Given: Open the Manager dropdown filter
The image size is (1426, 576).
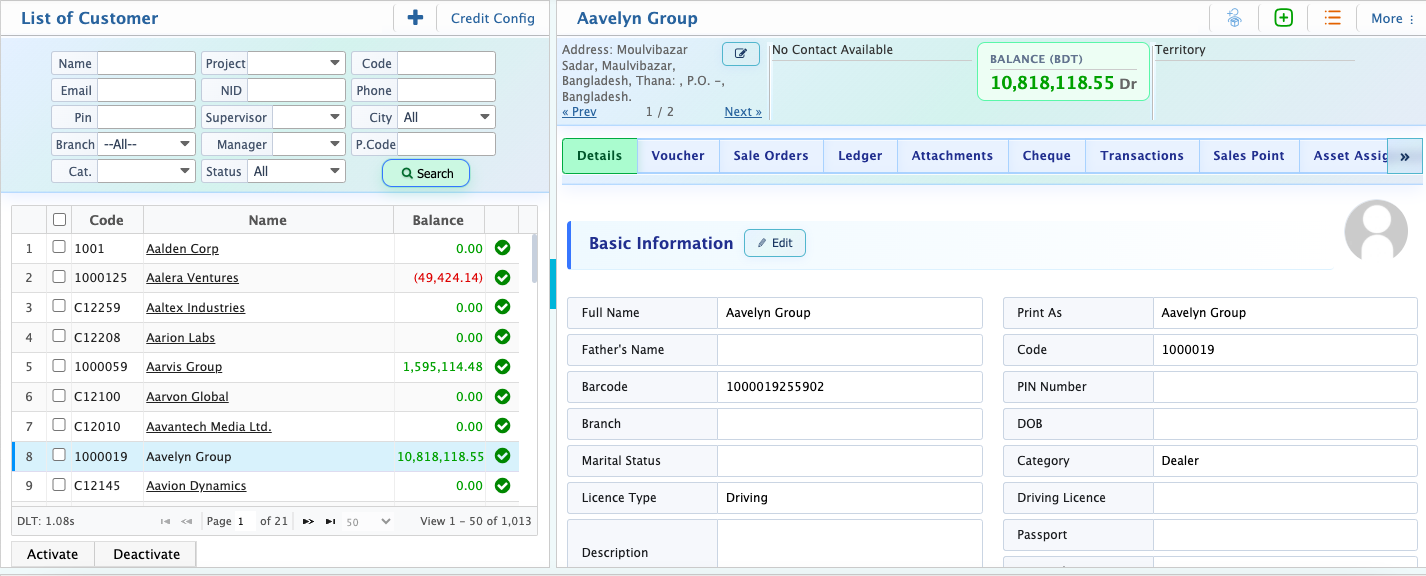Looking at the screenshot, I should 309,144.
